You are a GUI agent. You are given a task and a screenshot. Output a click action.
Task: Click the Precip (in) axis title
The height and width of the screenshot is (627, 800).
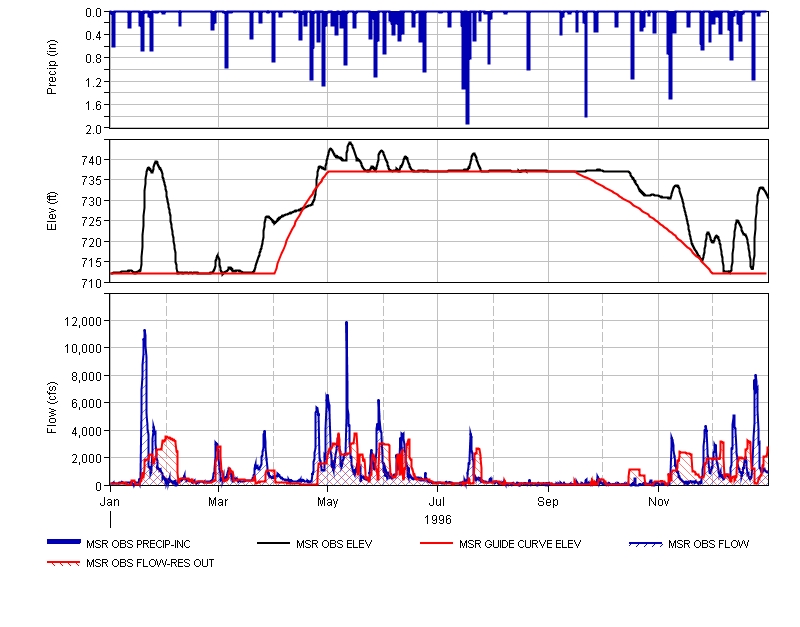(x=53, y=70)
